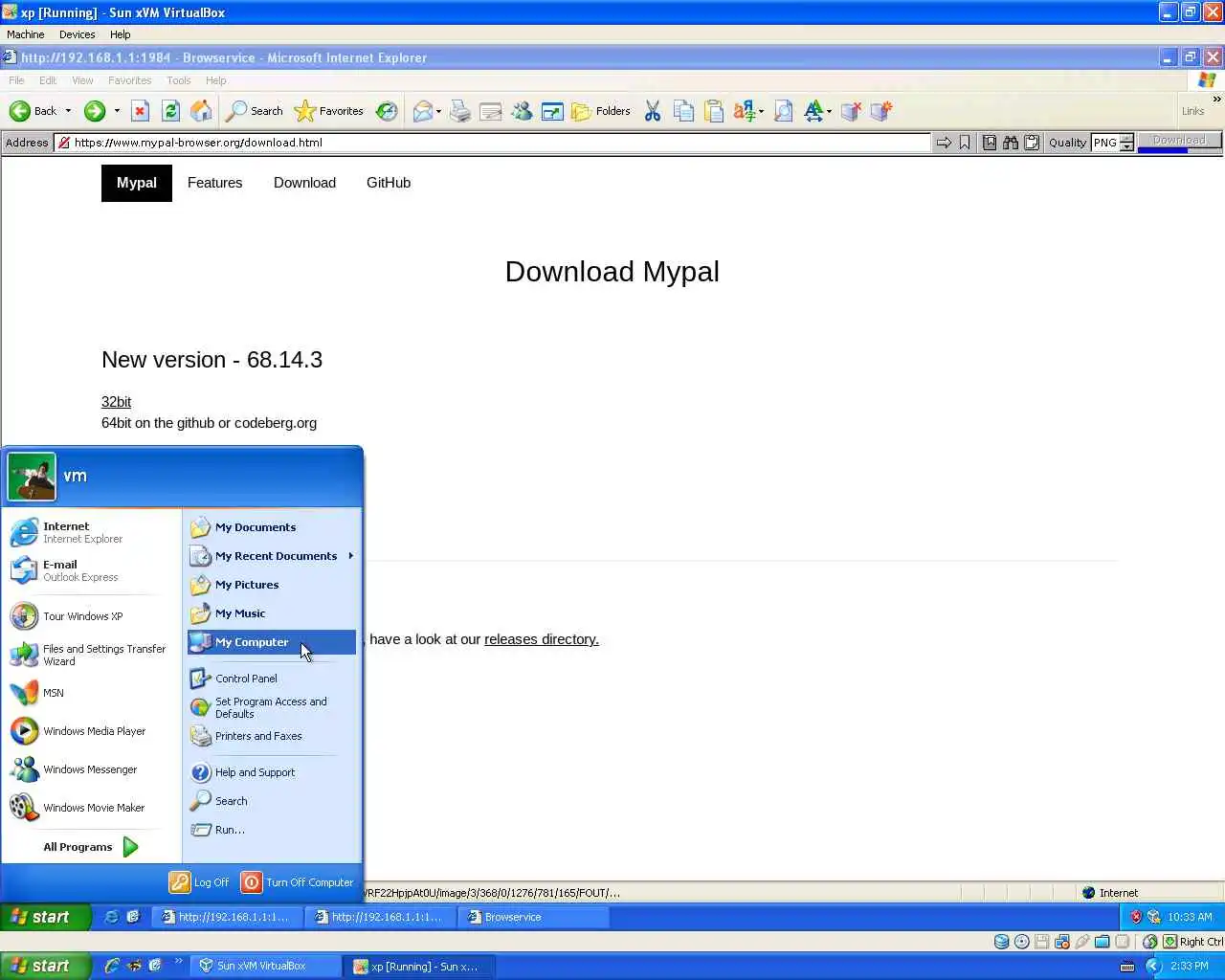Expand My Recent Documents submenu arrow

click(x=351, y=556)
